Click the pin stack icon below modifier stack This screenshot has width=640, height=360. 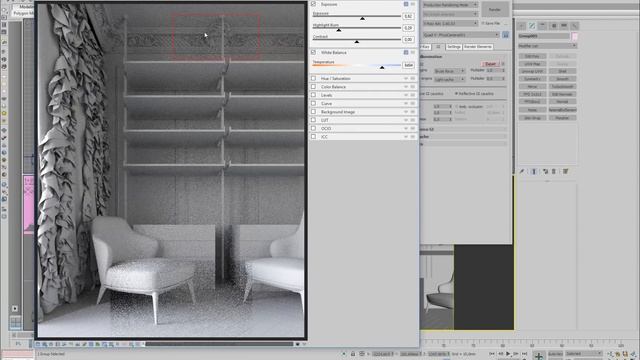coord(522,171)
